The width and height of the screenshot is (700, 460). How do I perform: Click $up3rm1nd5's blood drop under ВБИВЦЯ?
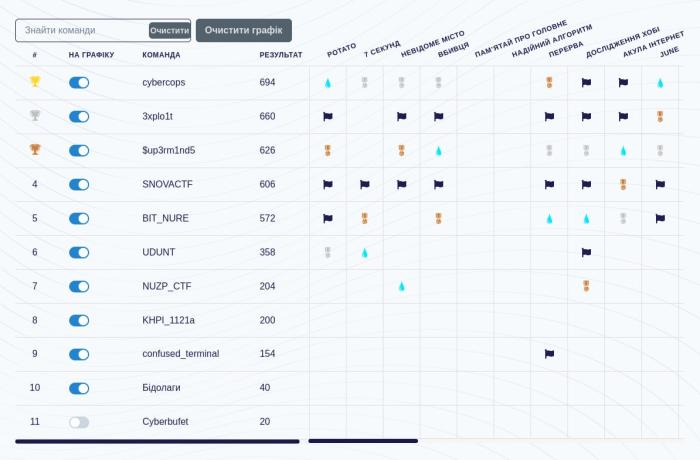click(x=438, y=151)
